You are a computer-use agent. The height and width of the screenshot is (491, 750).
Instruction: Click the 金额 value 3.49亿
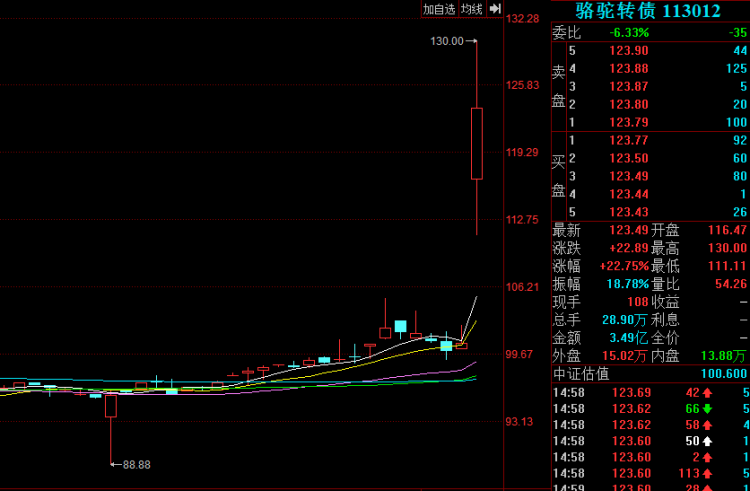click(629, 338)
